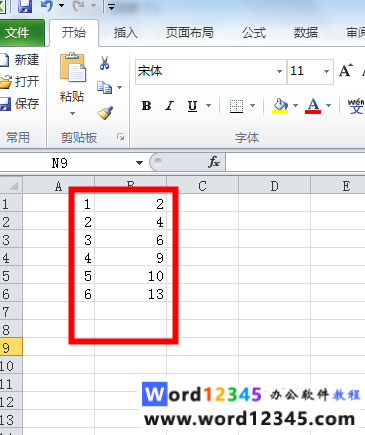Viewport: 365px width, 435px height.
Task: Click the Cut scissors icon
Action: tap(104, 63)
